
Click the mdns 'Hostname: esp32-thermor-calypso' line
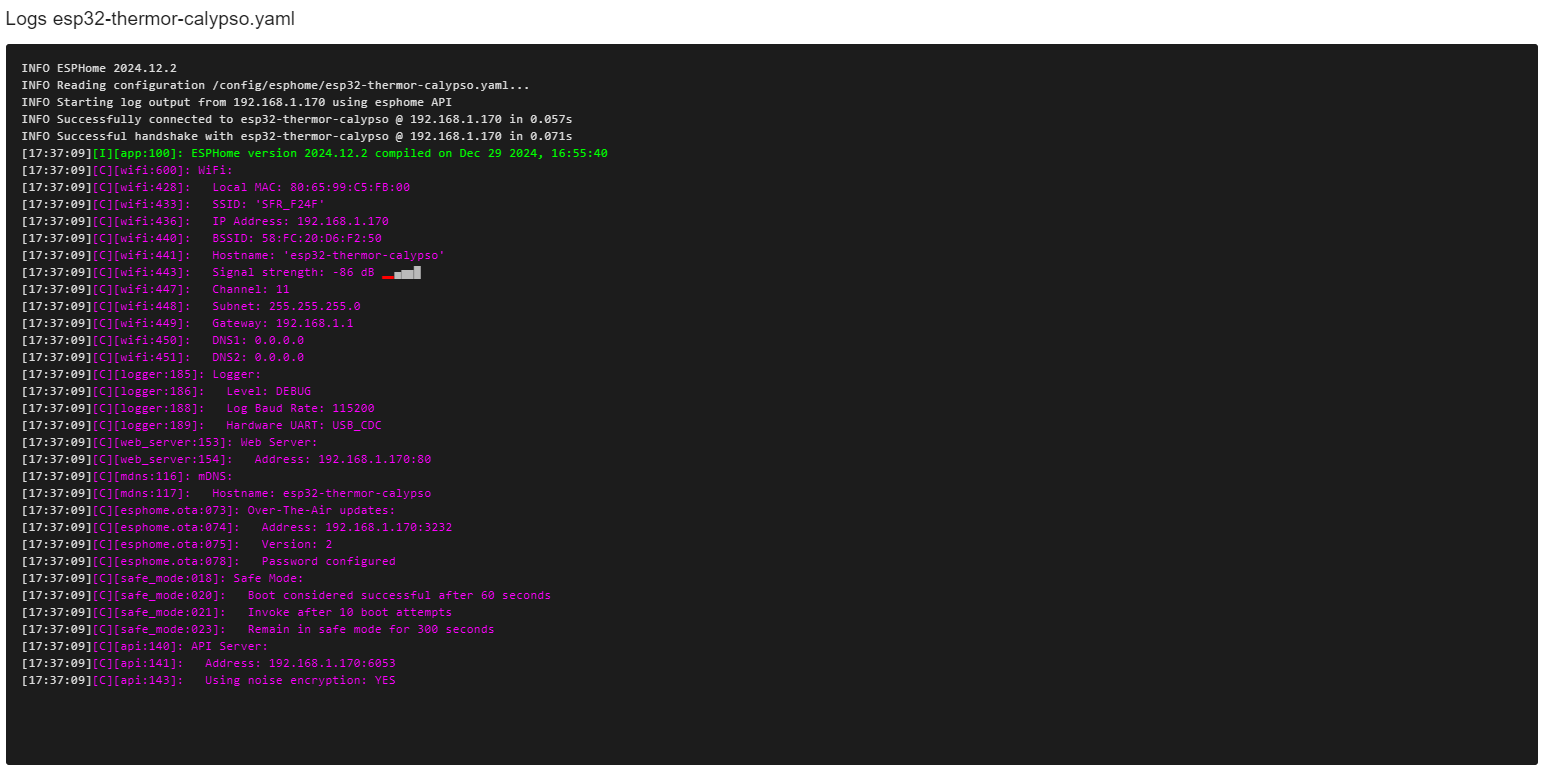click(226, 493)
